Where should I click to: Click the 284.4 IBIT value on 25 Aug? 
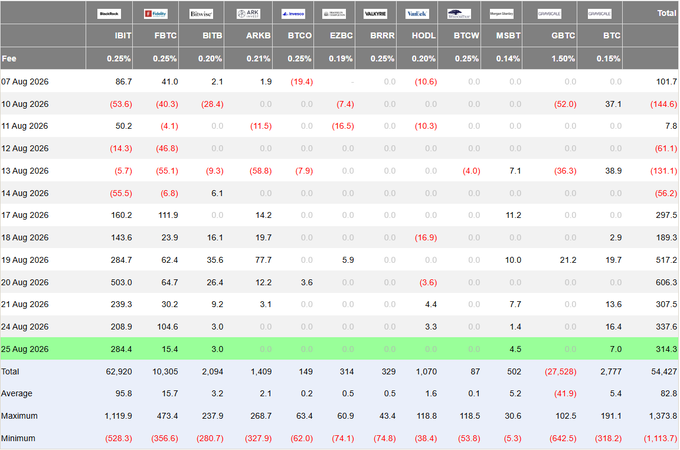[x=121, y=349]
